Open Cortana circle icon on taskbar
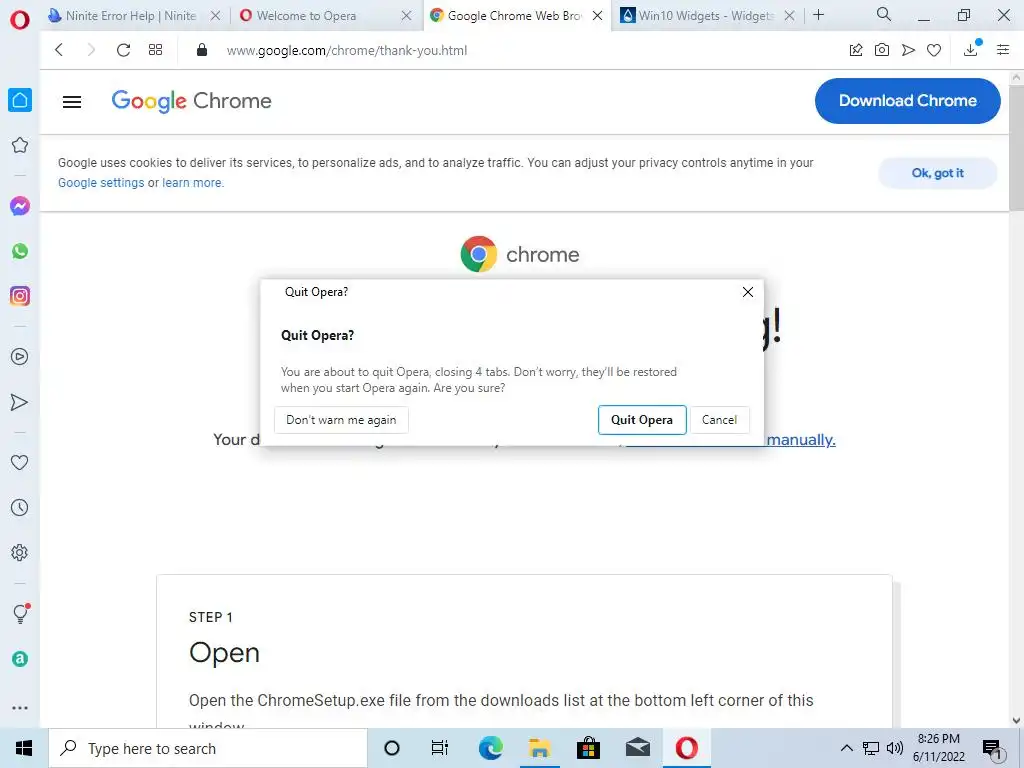This screenshot has height=768, width=1024. tap(392, 748)
